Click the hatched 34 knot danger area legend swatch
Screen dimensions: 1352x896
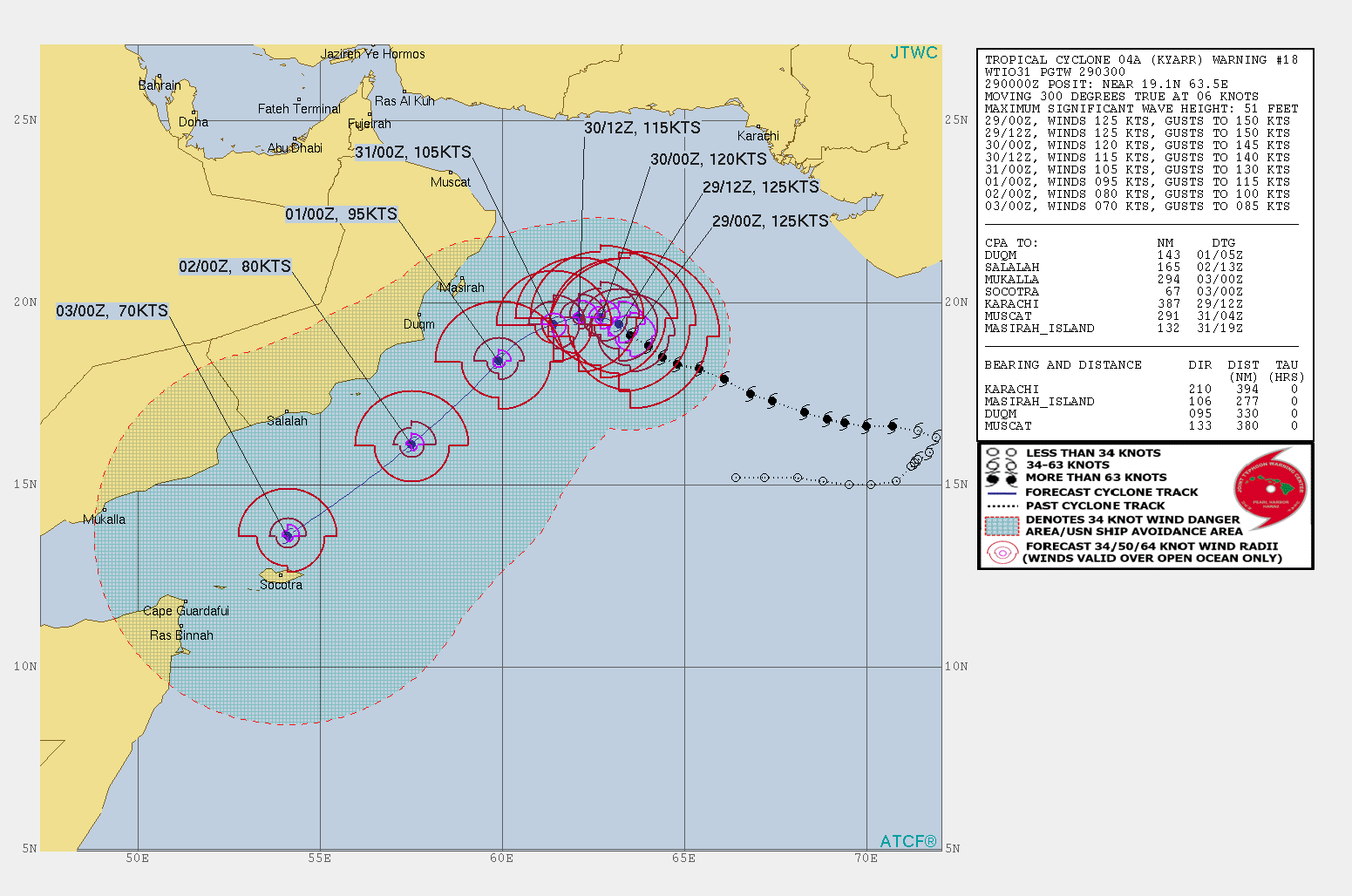pyautogui.click(x=1002, y=526)
